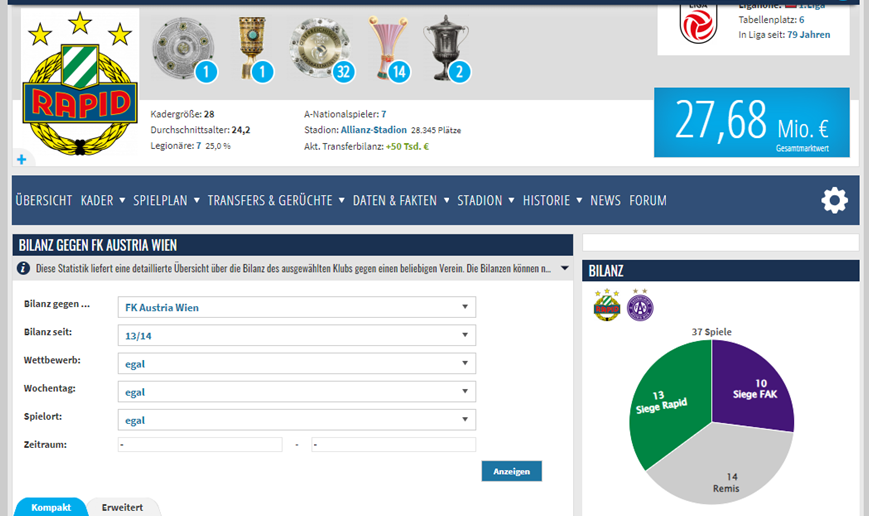Open the NEWS section
869x516 pixels.
tap(605, 200)
